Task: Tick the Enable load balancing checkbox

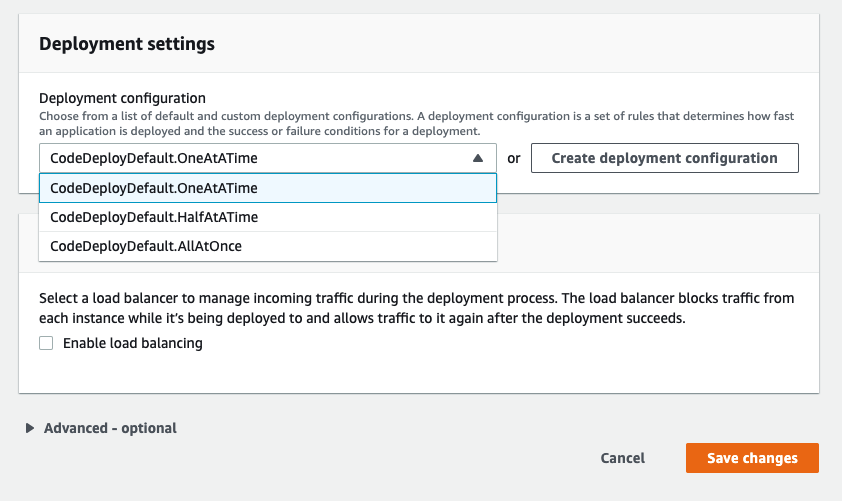Action: click(46, 343)
